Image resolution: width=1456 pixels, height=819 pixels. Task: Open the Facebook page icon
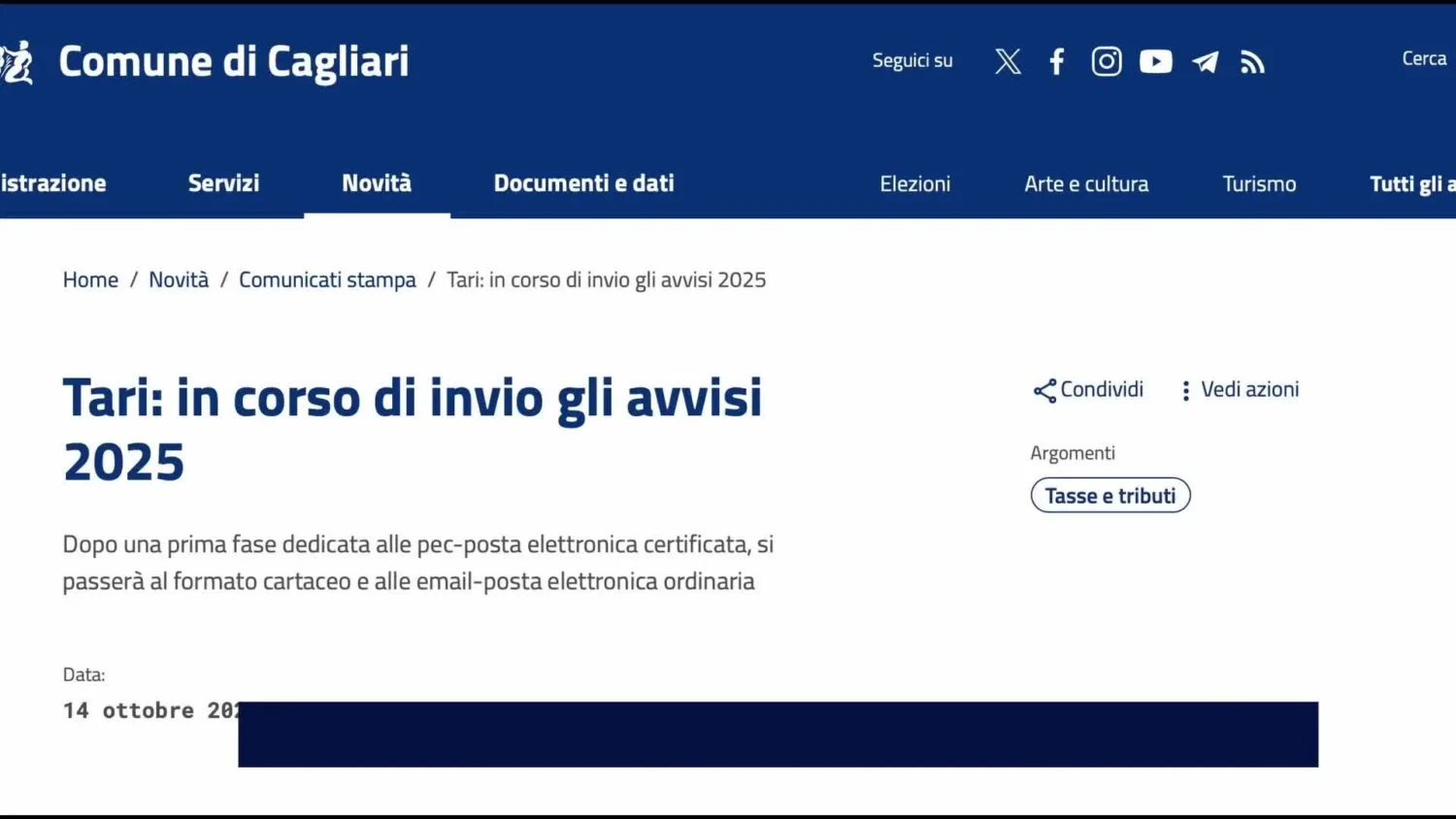[1057, 62]
